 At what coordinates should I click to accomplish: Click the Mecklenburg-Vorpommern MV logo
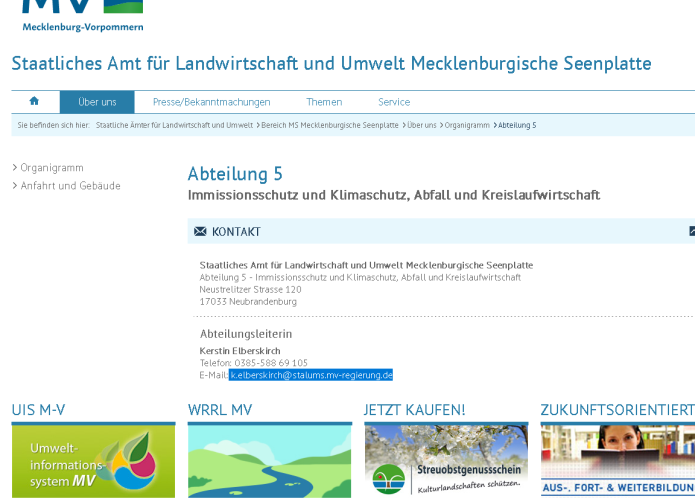click(x=83, y=16)
